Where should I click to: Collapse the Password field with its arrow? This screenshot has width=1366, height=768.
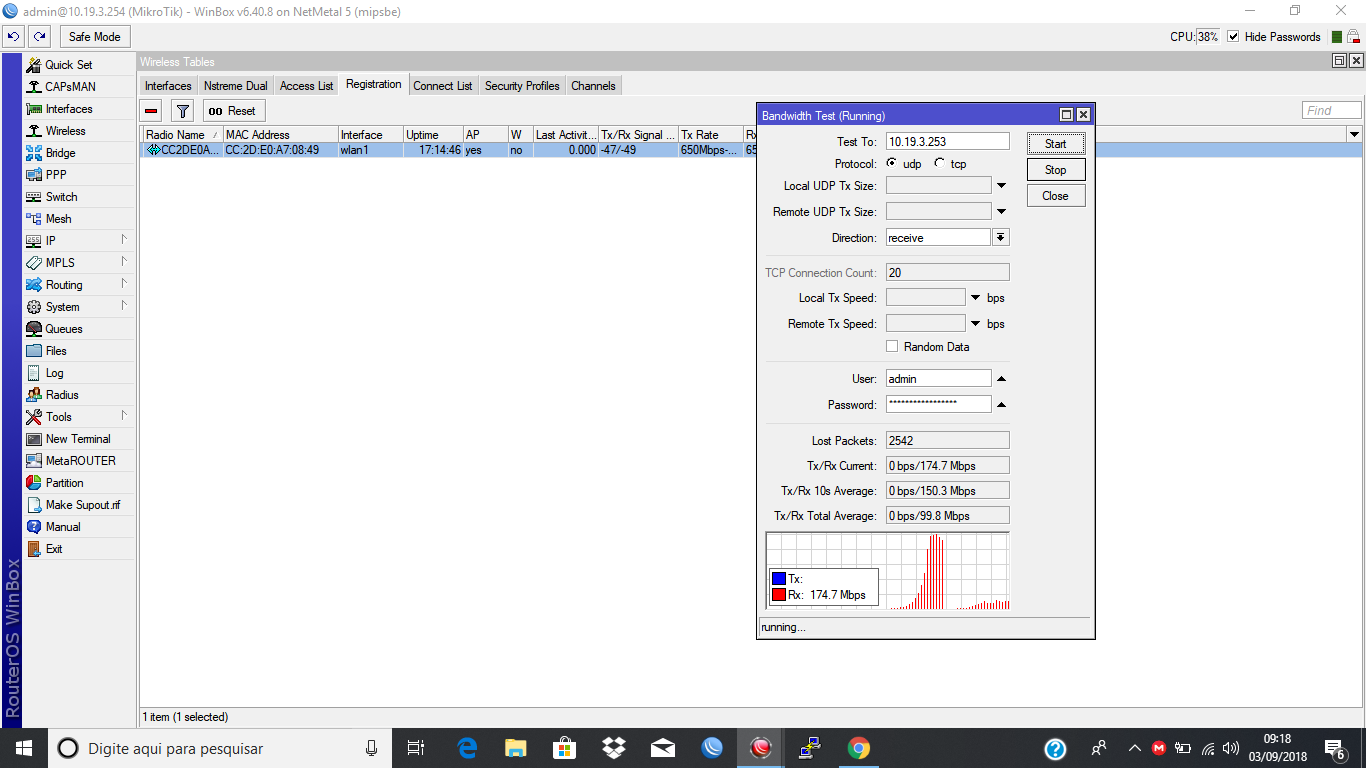pos(1001,405)
